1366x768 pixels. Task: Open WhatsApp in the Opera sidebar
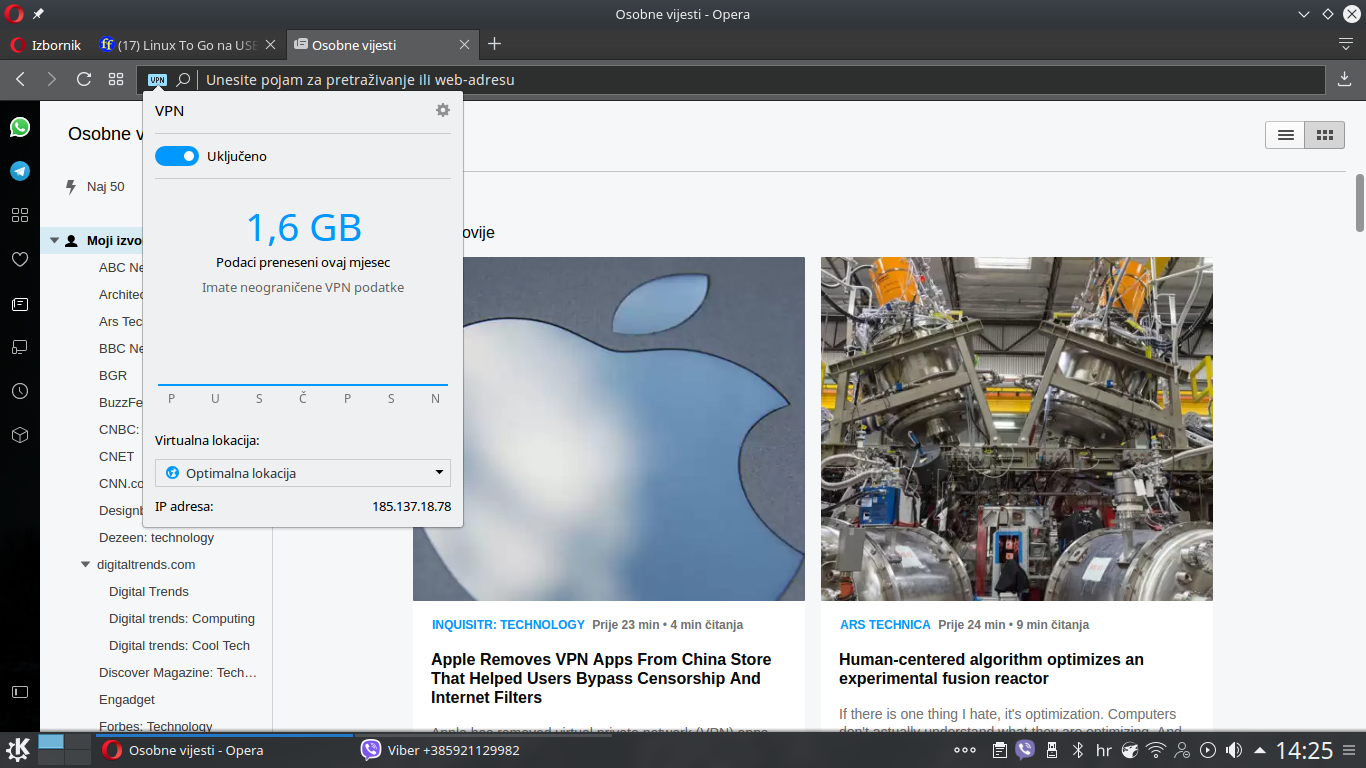[x=20, y=127]
